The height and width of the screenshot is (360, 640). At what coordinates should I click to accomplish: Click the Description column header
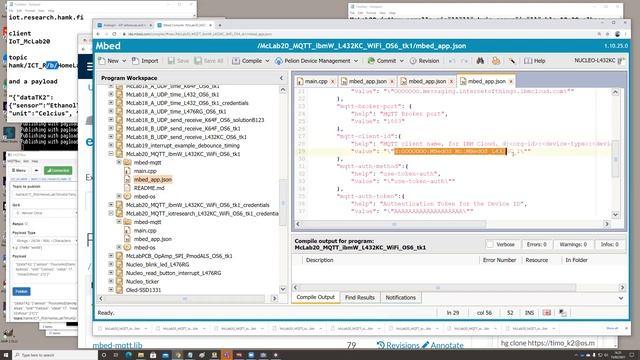(x=319, y=260)
